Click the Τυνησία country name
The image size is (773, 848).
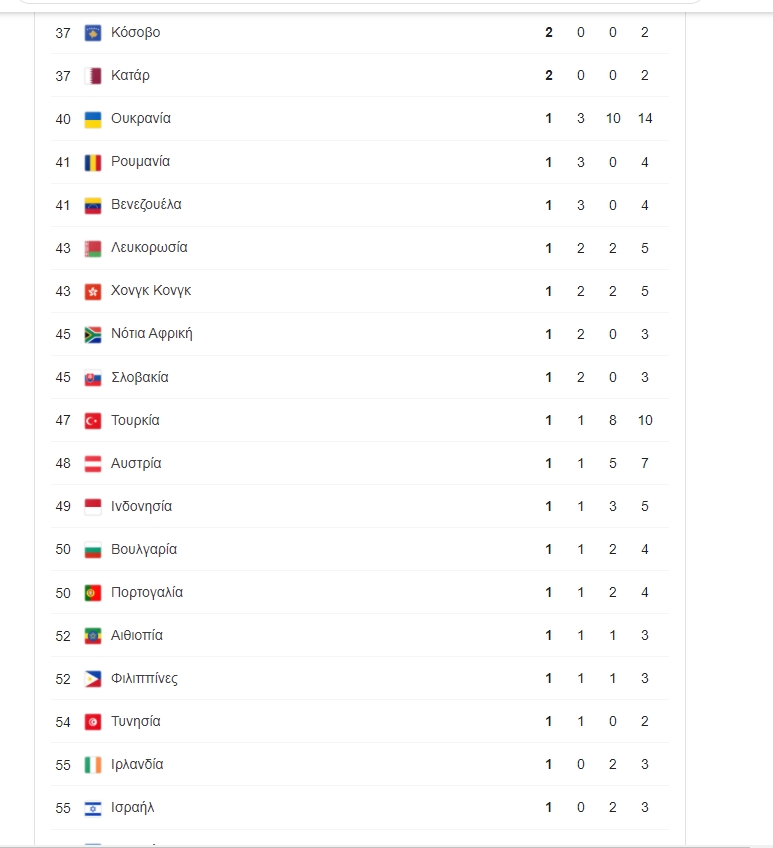click(136, 722)
